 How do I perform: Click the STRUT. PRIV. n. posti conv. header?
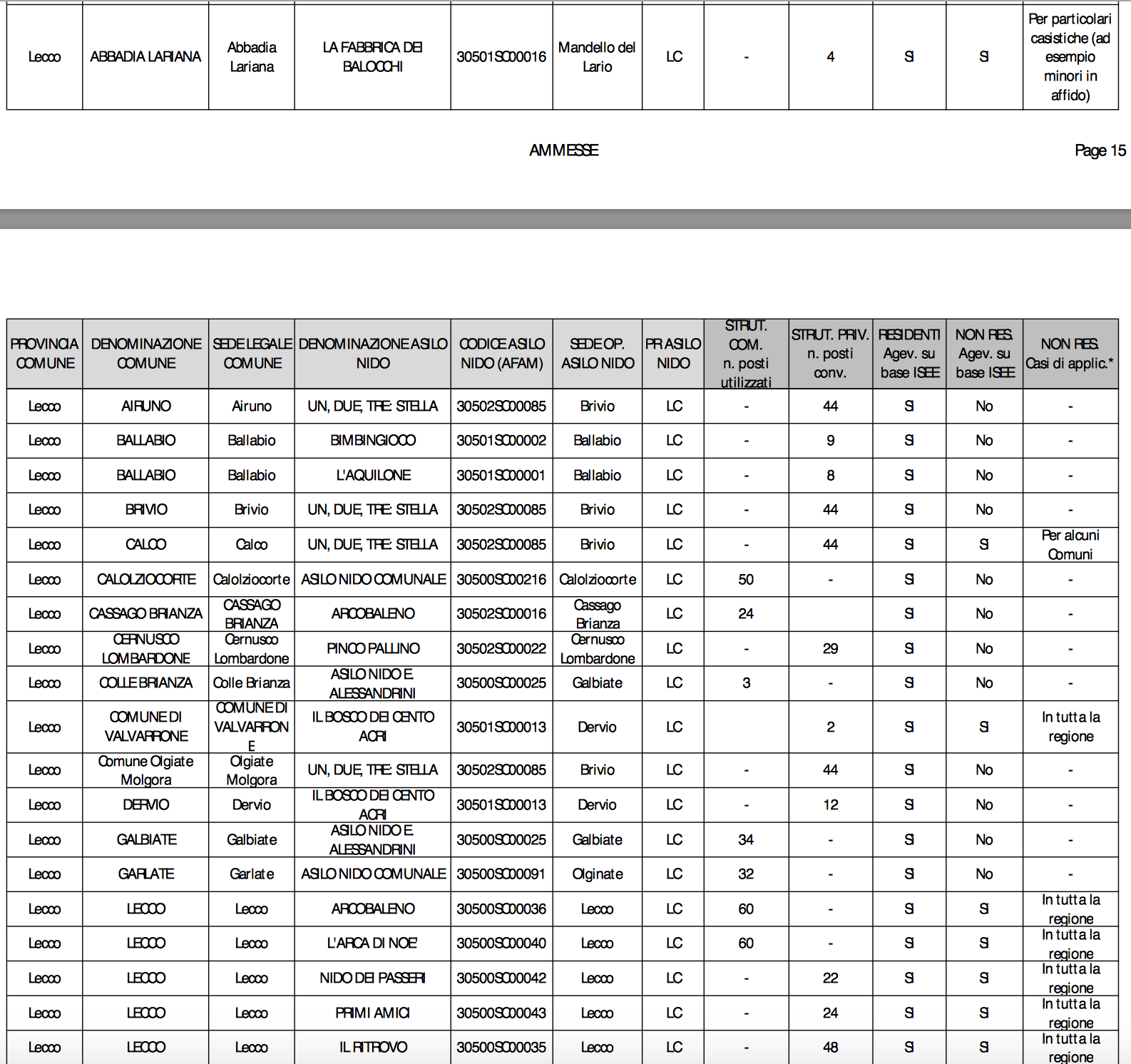click(x=830, y=354)
